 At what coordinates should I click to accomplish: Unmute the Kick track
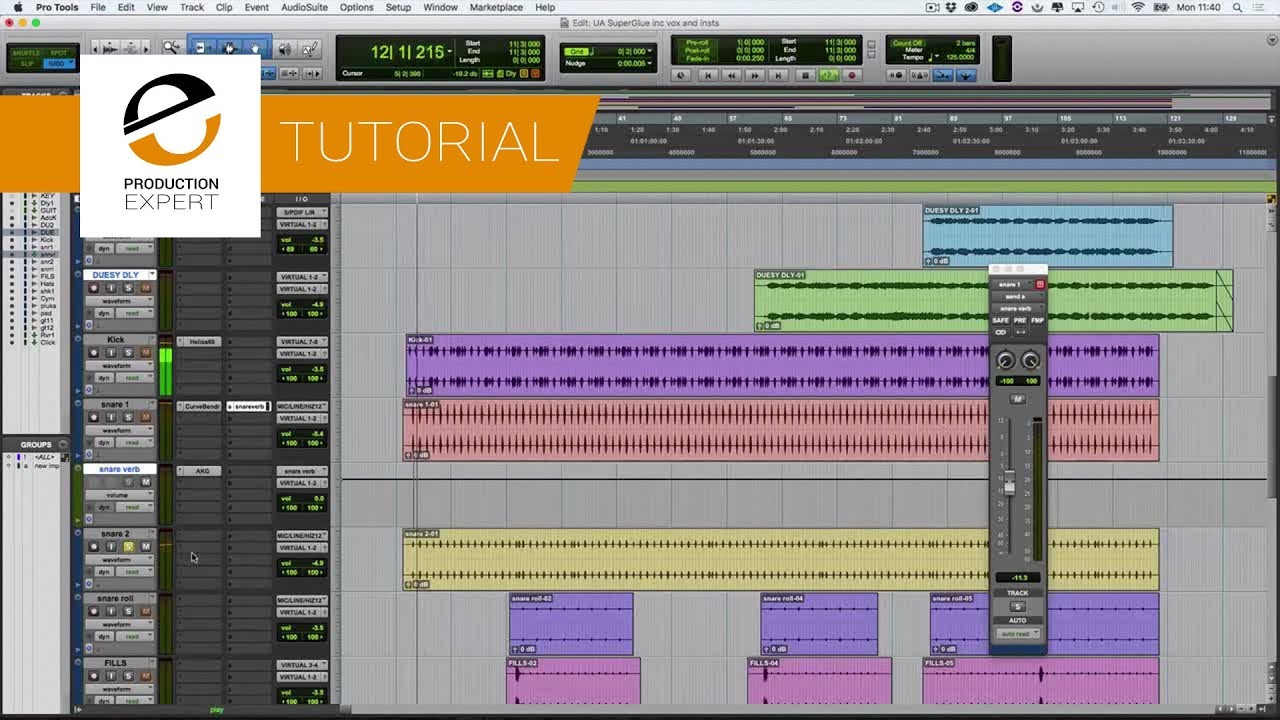[145, 353]
